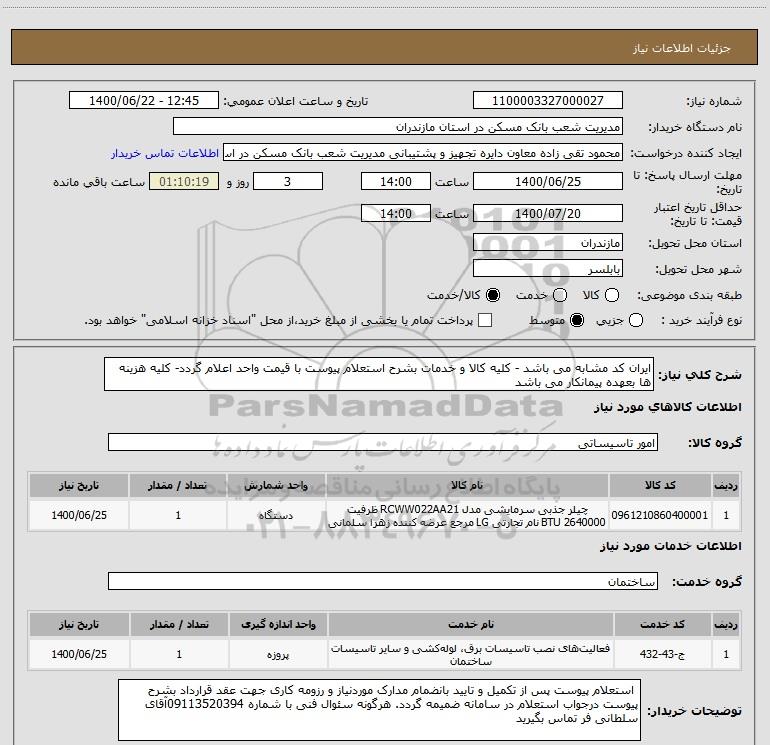Screen dimensions: 770x745
Task: Click the response deadline date 1400/06/25 field
Action: click(548, 181)
